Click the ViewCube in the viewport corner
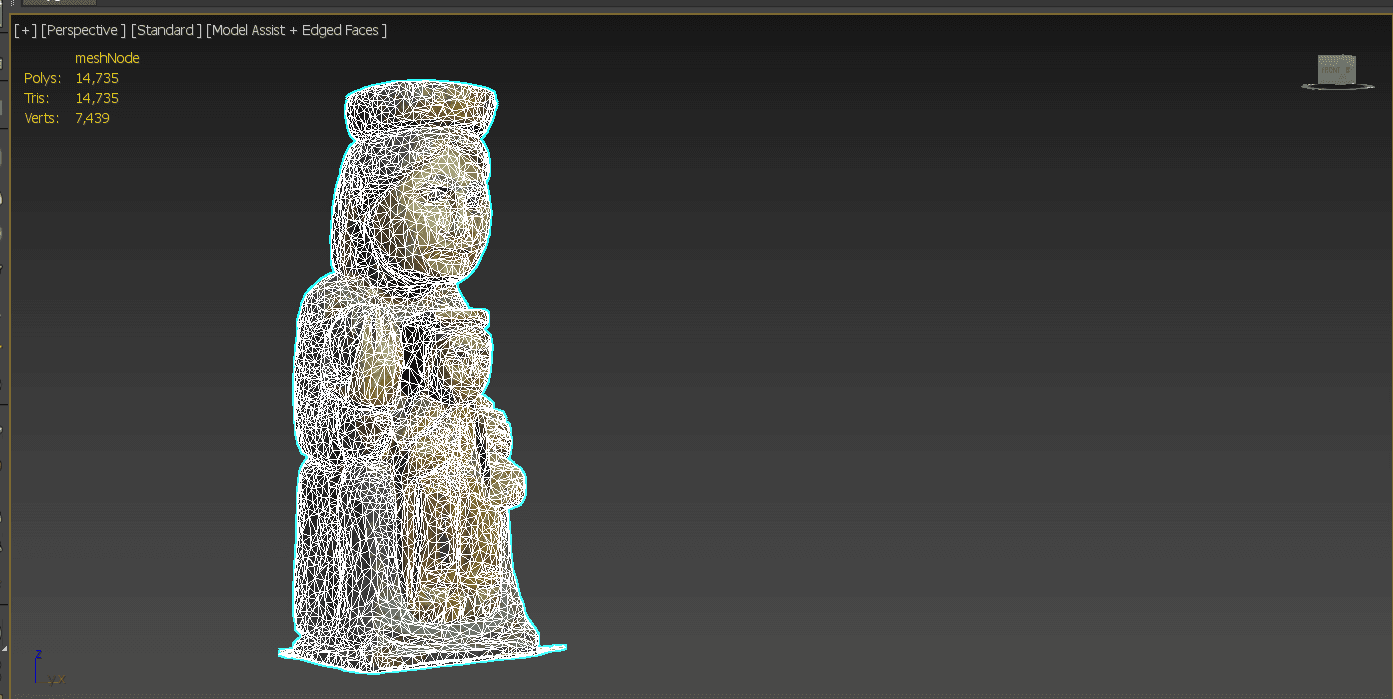The height and width of the screenshot is (699, 1393). [1336, 71]
